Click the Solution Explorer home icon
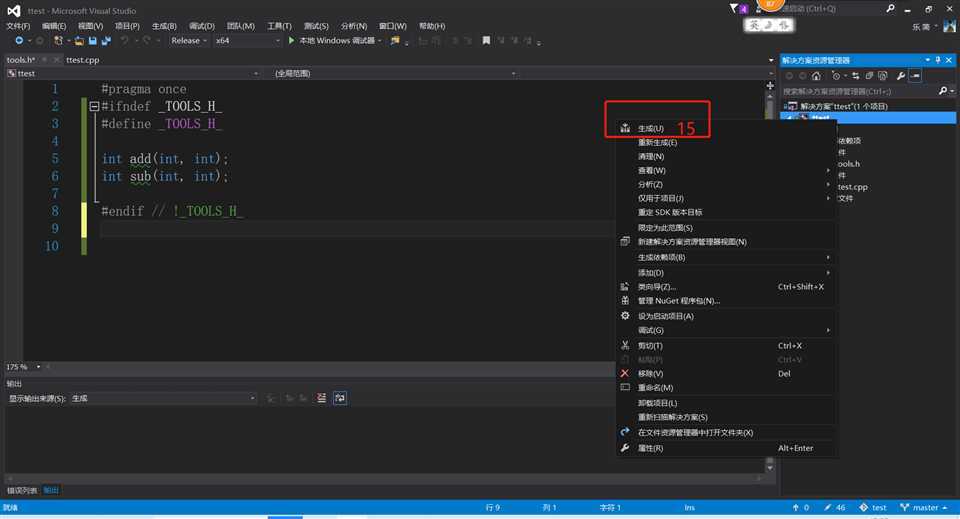Viewport: 960px width, 519px height. tap(816, 76)
